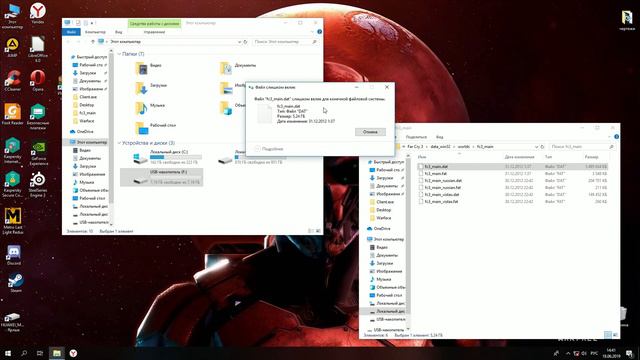Screen dimensions: 640x360
Task: Sort by the Размер column header
Action: tap(591, 157)
